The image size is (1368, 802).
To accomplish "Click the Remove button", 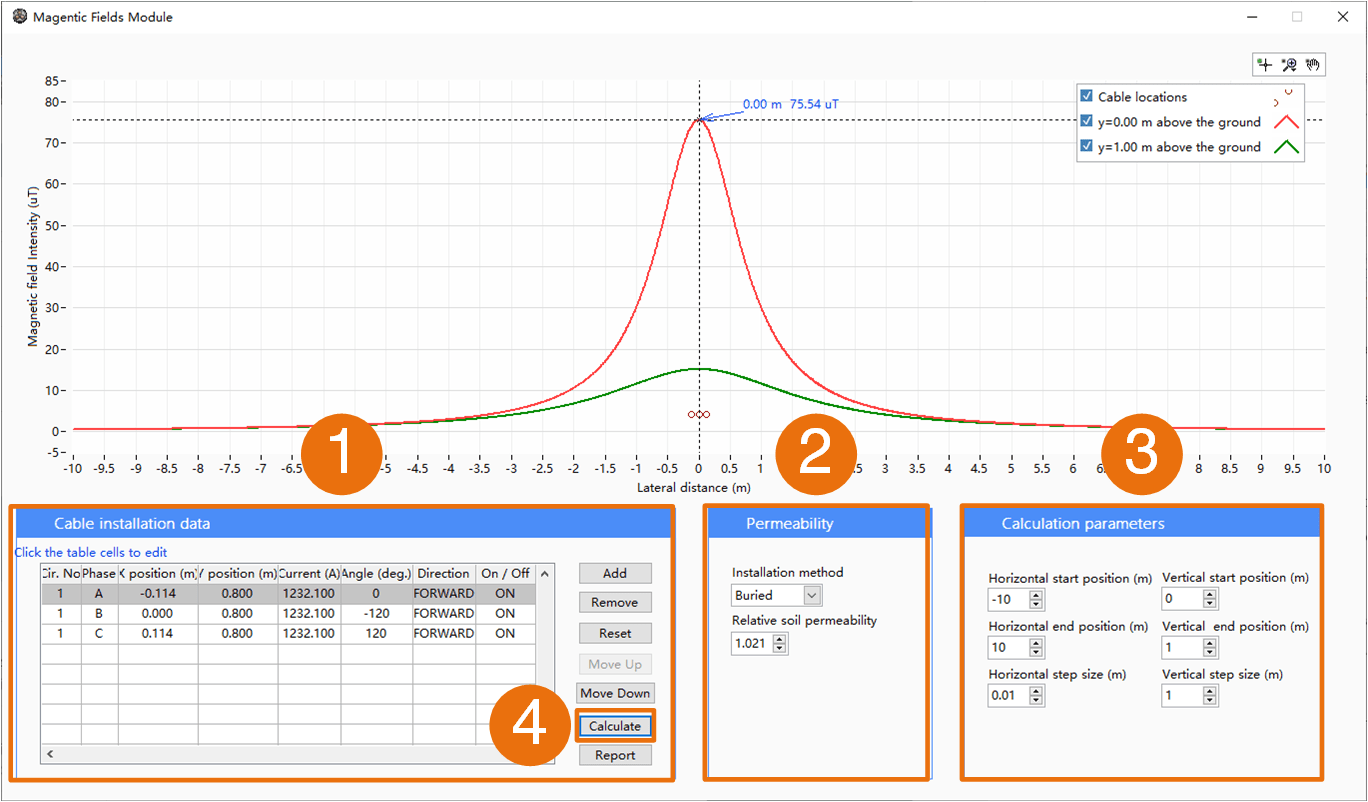I will click(x=615, y=602).
